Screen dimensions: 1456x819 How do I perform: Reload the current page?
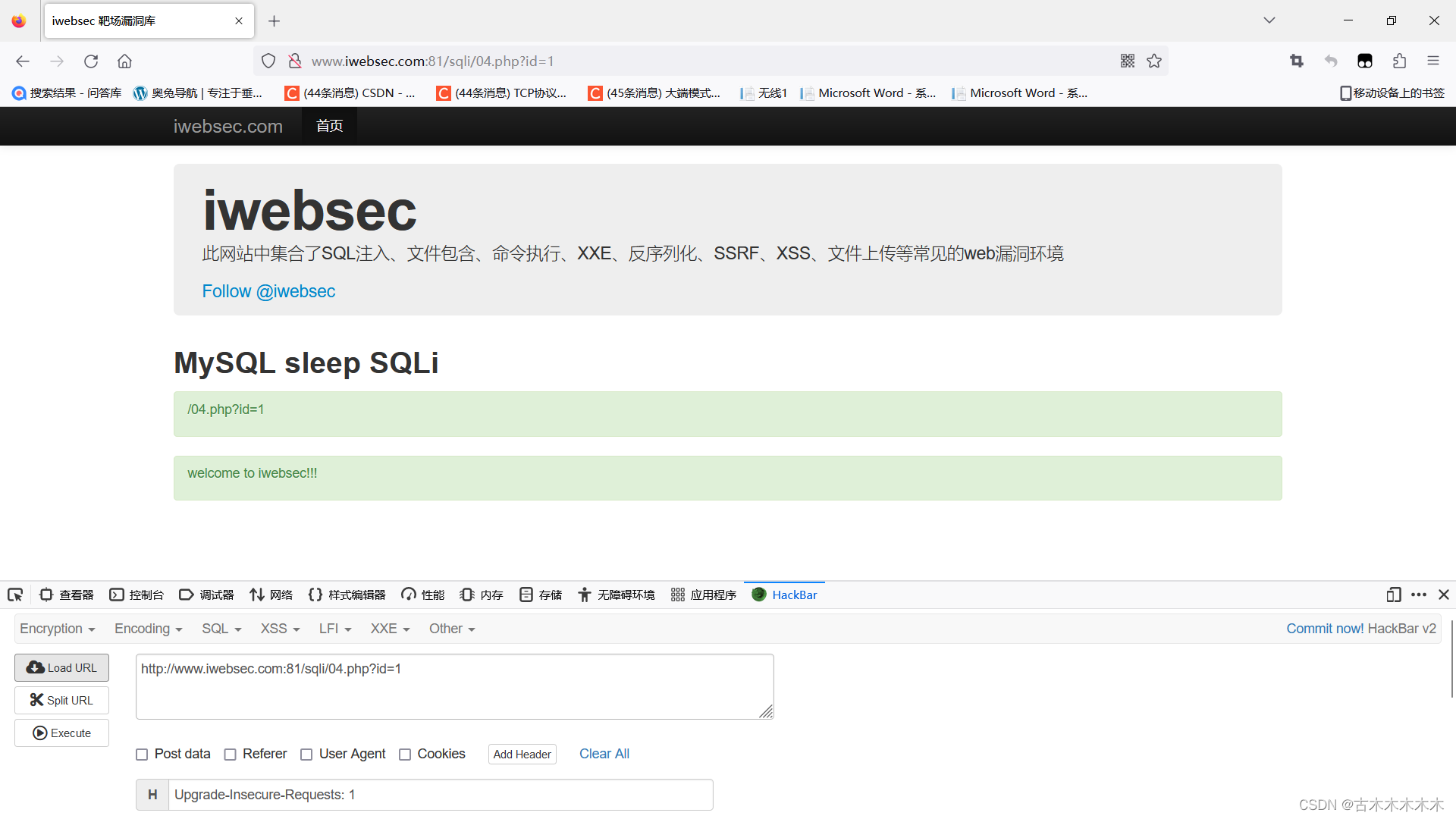(91, 61)
